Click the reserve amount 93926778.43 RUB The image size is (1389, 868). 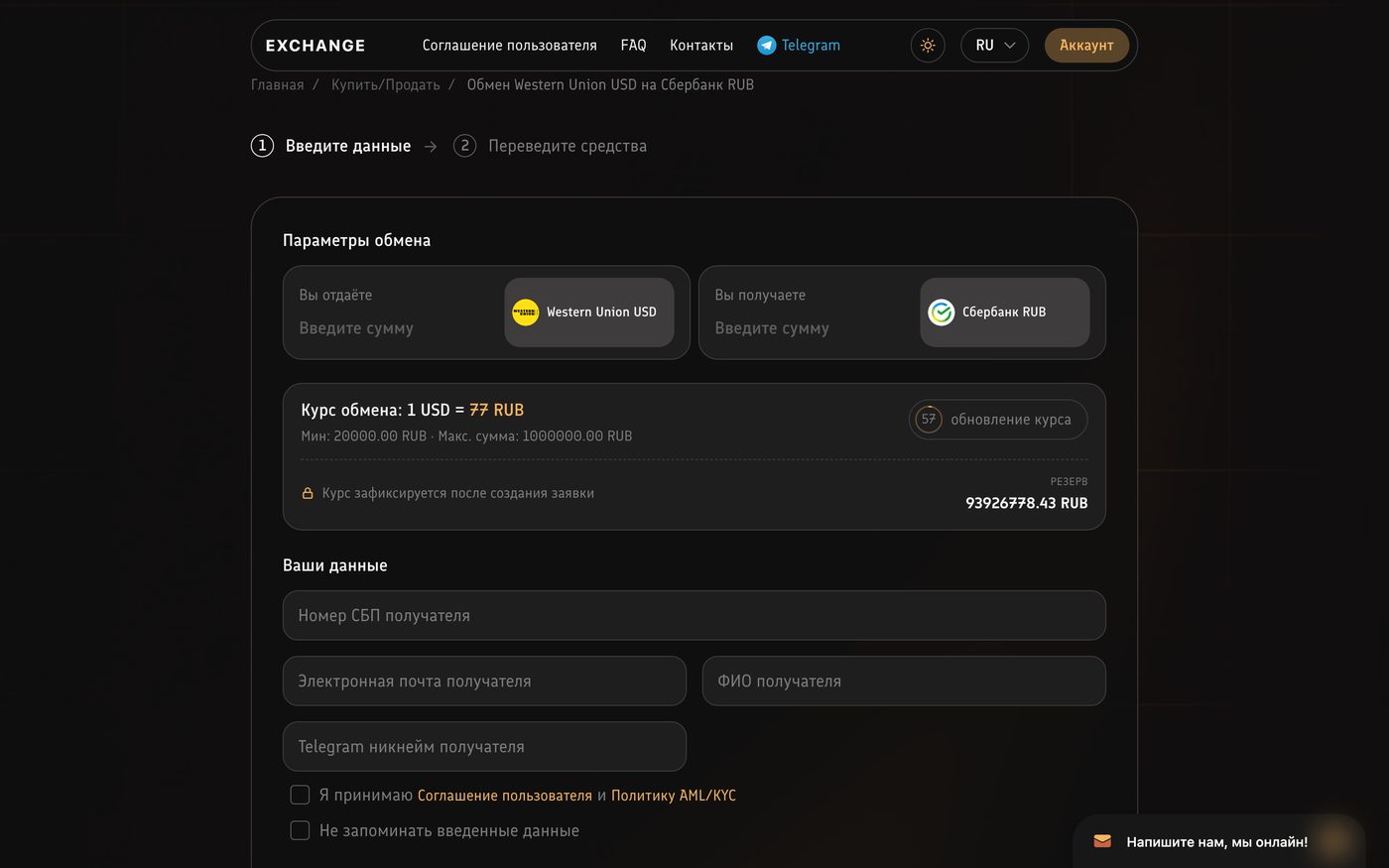(1027, 503)
